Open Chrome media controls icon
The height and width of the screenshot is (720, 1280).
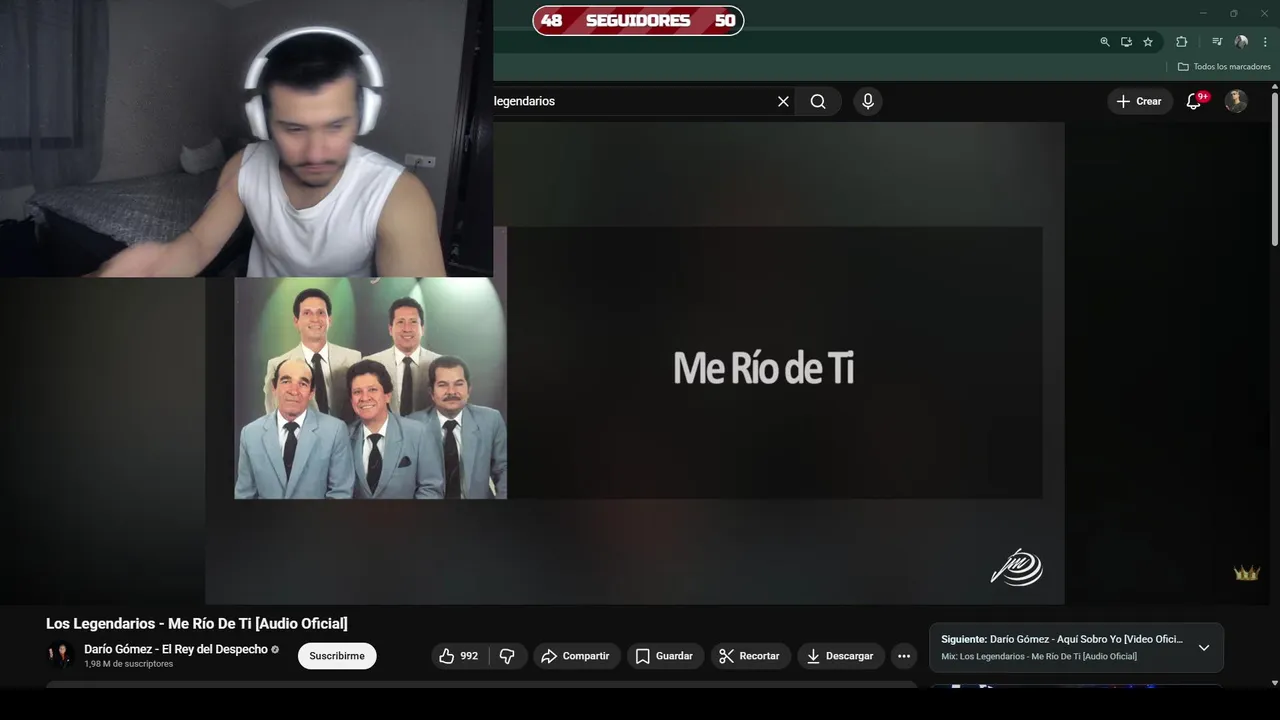coord(1217,42)
